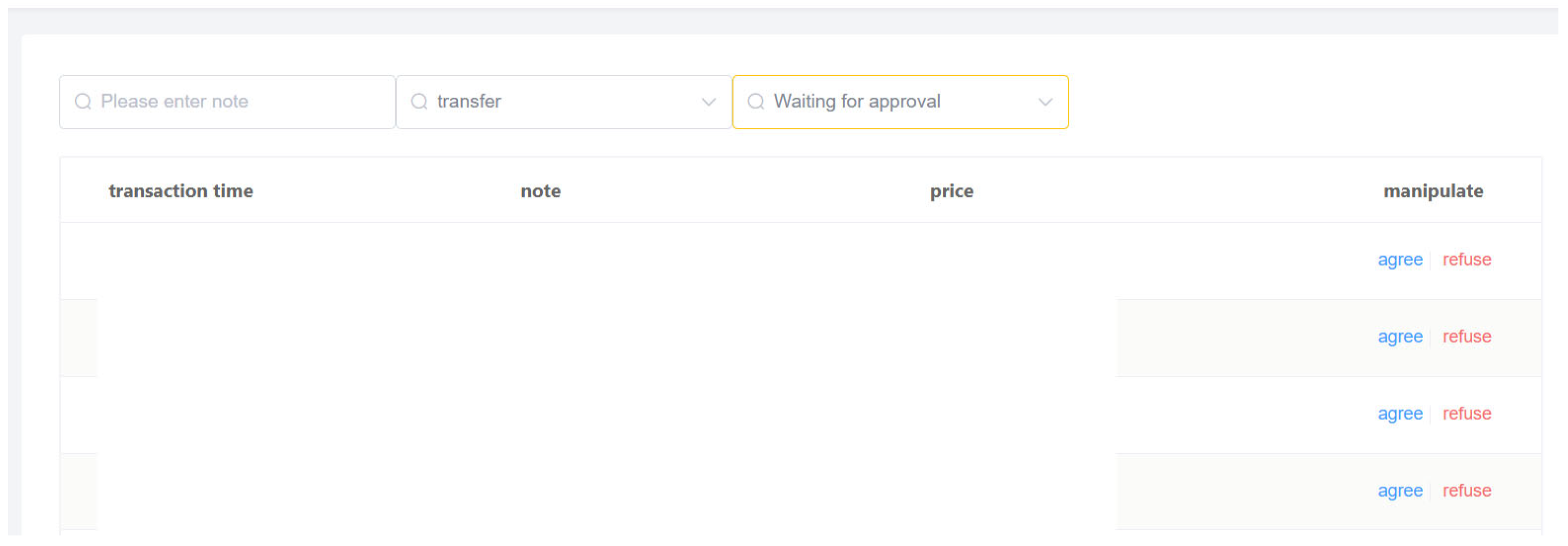1568x546 pixels.
Task: Expand the Waiting for approval chevron
Action: click(1045, 102)
